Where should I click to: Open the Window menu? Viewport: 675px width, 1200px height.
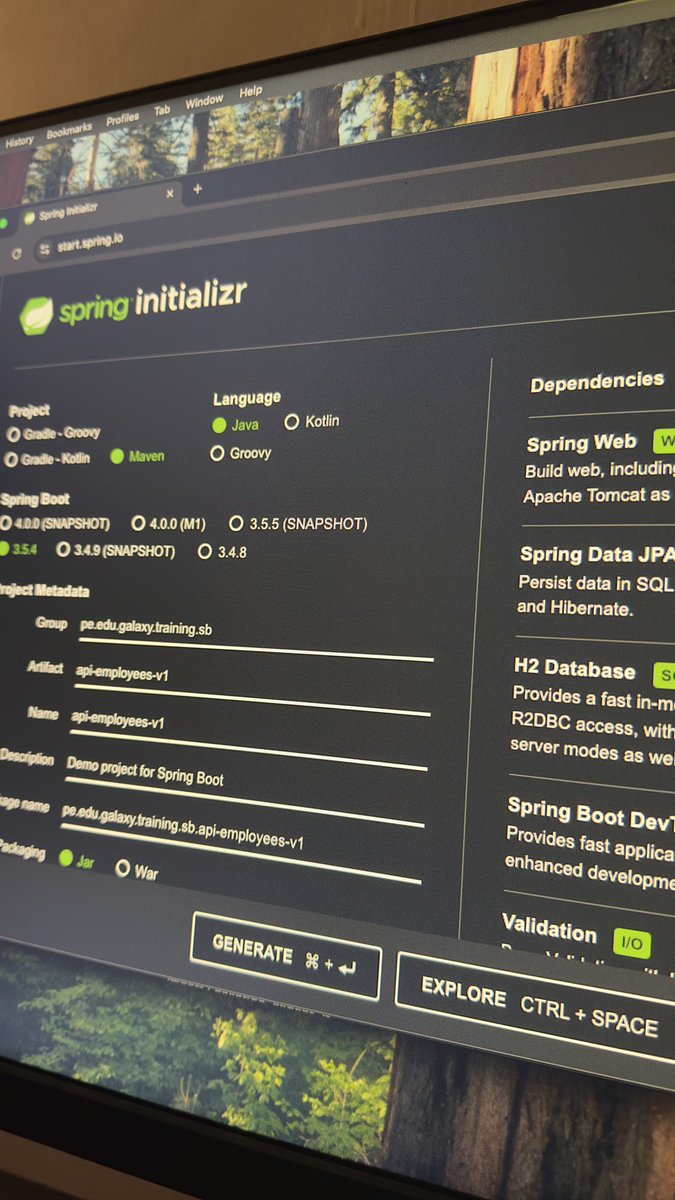pyautogui.click(x=204, y=101)
